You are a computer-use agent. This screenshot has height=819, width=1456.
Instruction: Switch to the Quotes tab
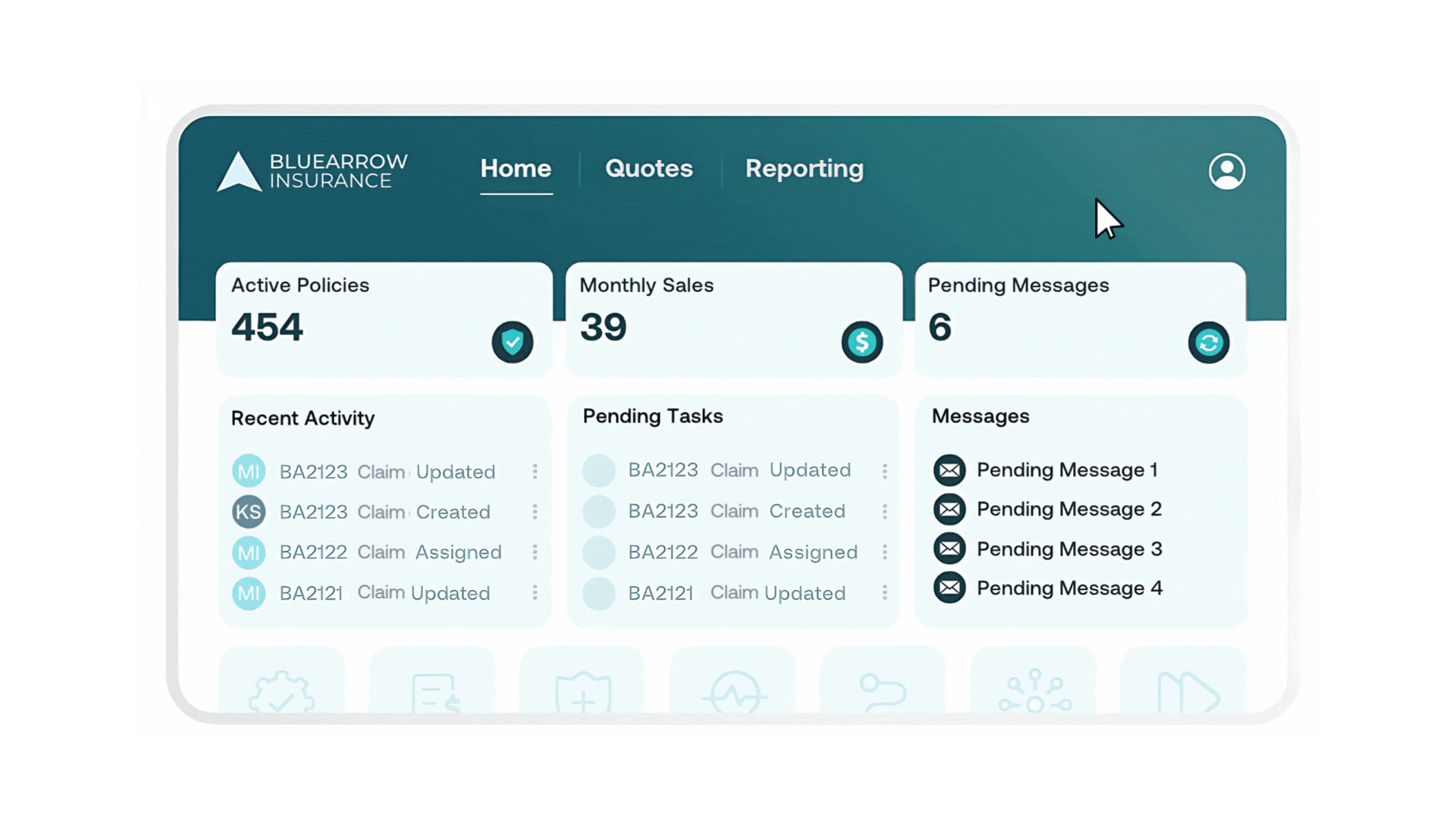(649, 168)
